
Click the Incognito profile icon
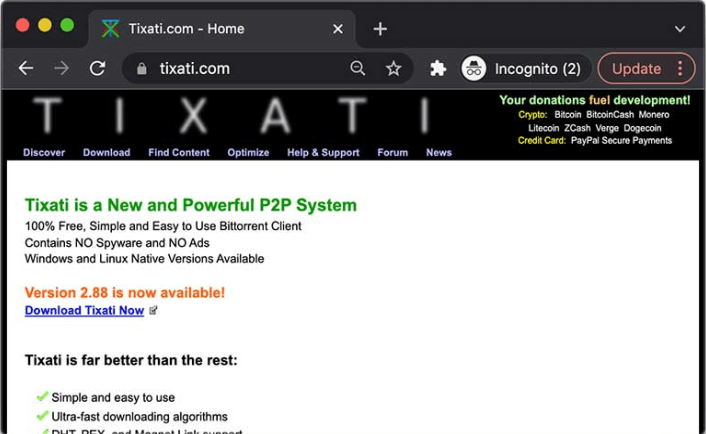473,69
